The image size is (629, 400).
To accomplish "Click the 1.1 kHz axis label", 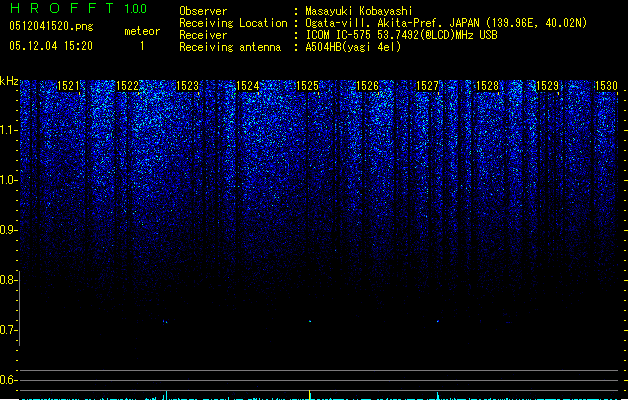I will (8, 130).
